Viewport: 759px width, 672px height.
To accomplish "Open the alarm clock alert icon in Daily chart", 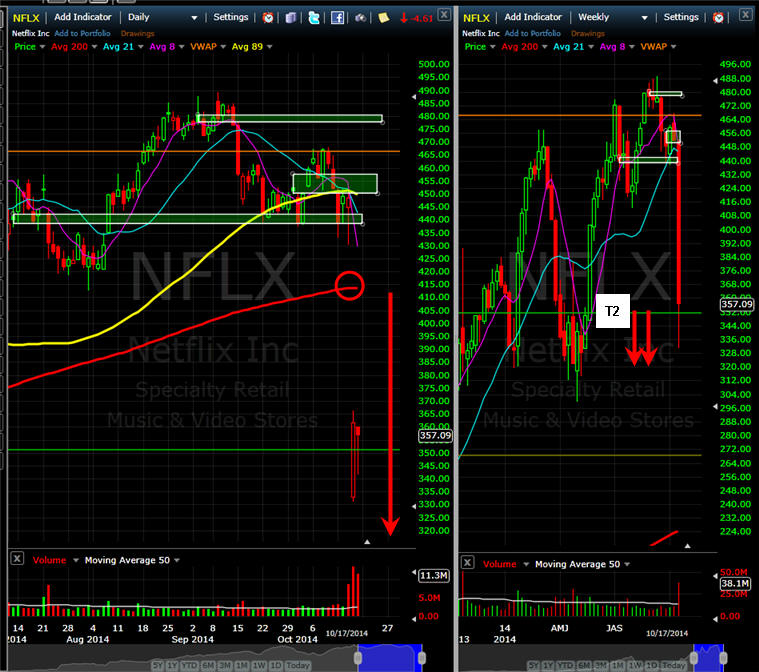I will click(268, 18).
